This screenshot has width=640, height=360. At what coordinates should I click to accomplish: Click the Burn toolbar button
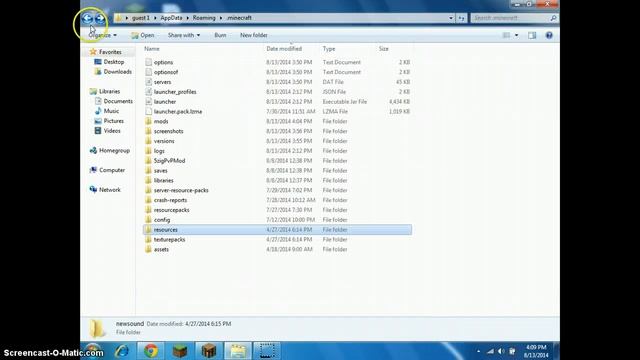pos(220,35)
